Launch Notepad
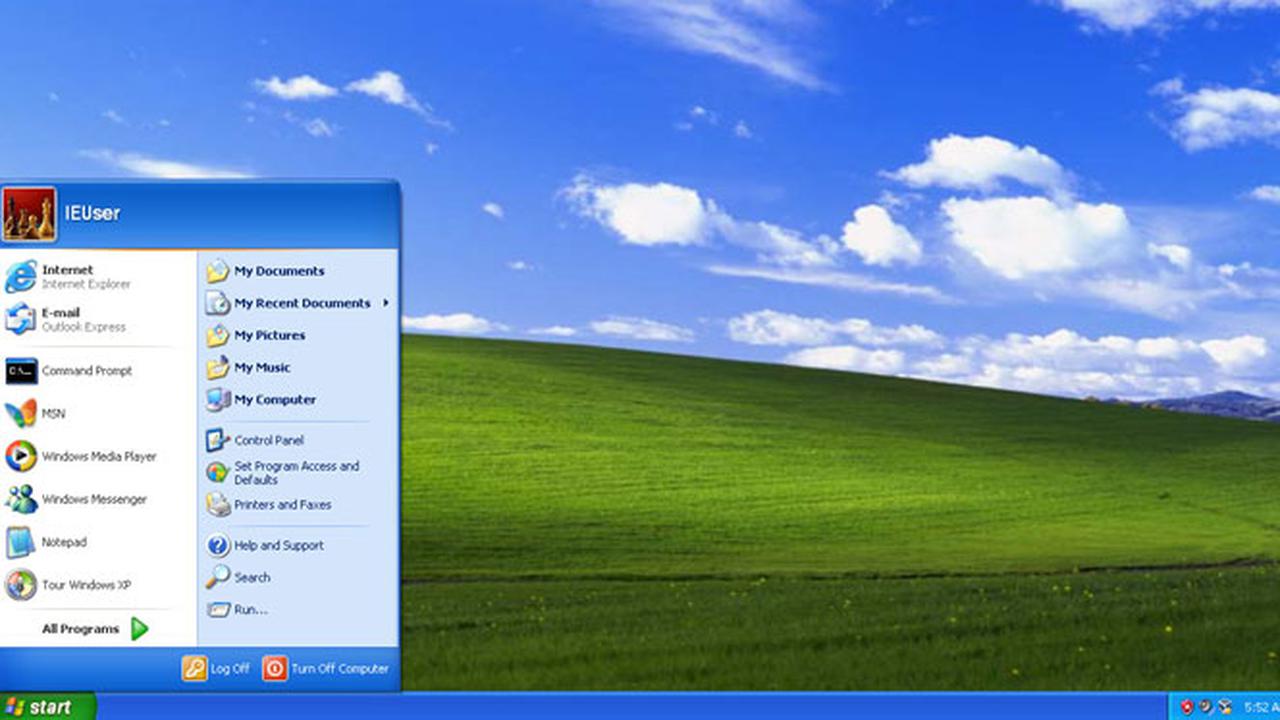Image resolution: width=1280 pixels, height=720 pixels. click(x=63, y=542)
